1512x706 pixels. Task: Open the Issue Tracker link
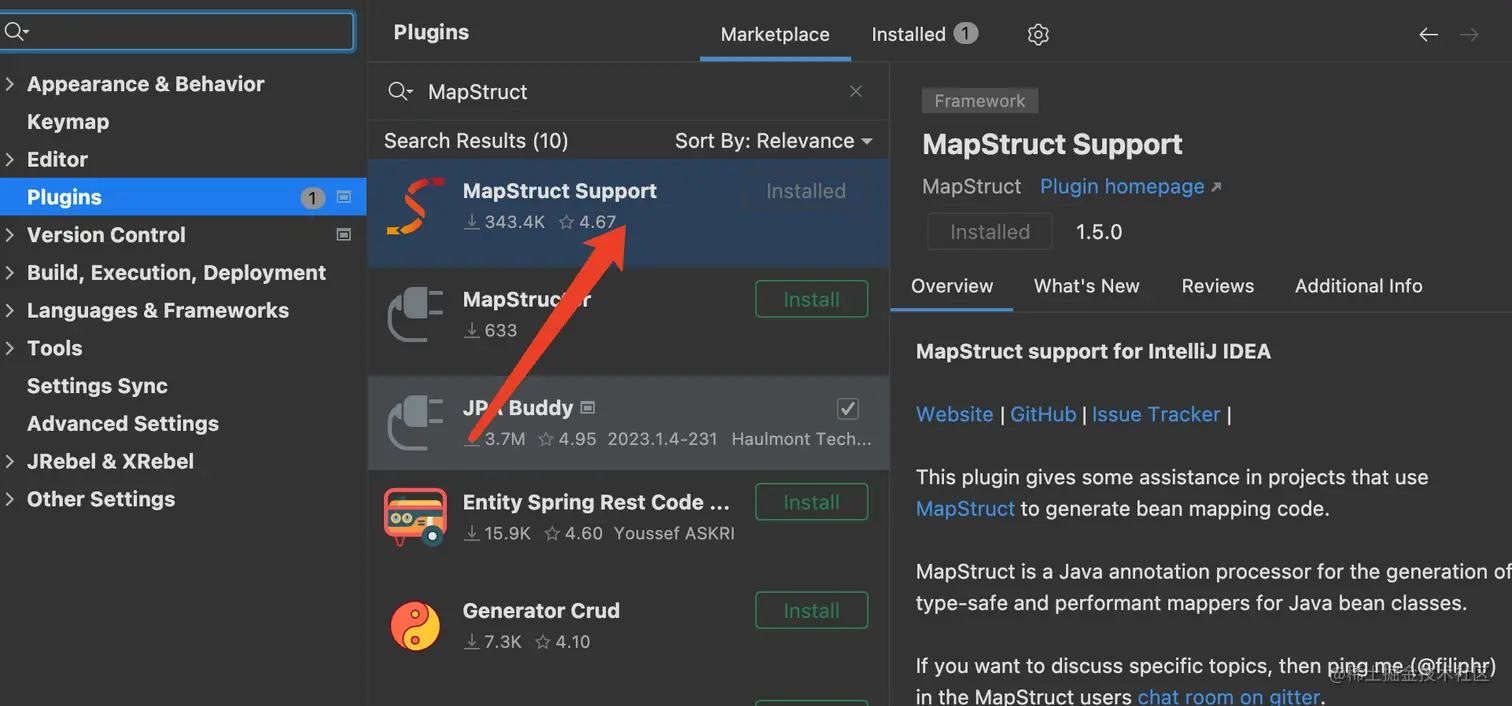click(x=1156, y=414)
